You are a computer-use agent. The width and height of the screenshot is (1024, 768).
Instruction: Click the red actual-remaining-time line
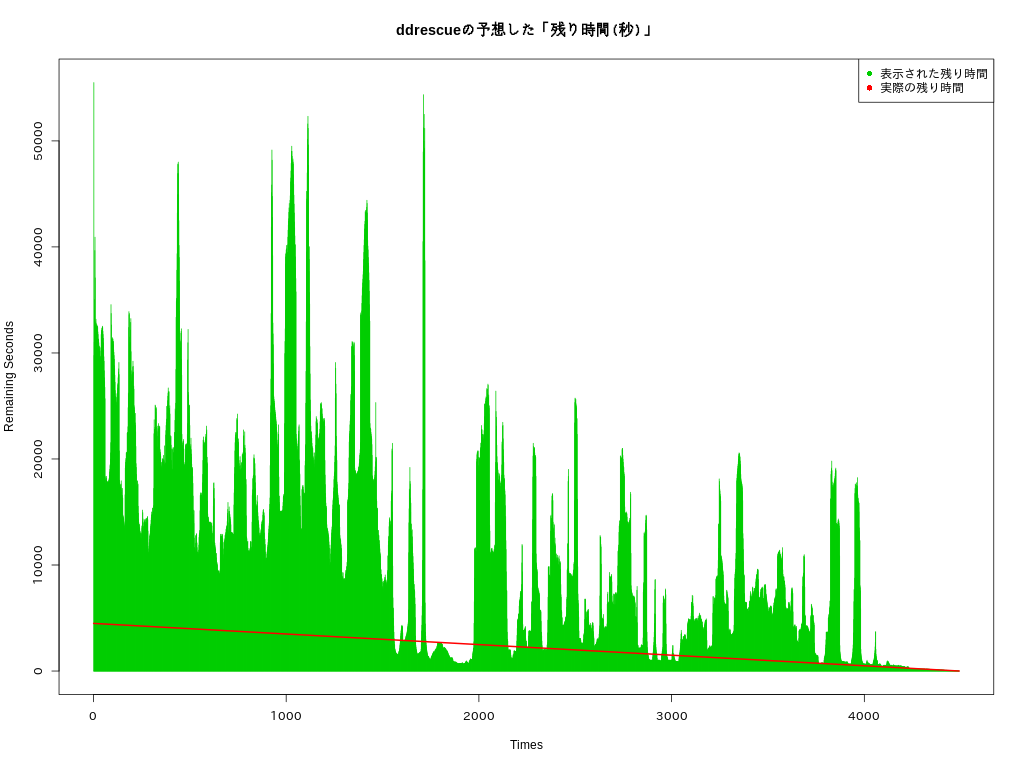[x=526, y=647]
